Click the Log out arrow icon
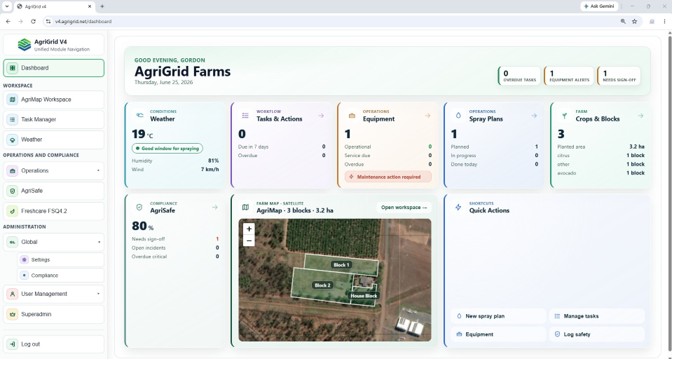 coord(12,344)
